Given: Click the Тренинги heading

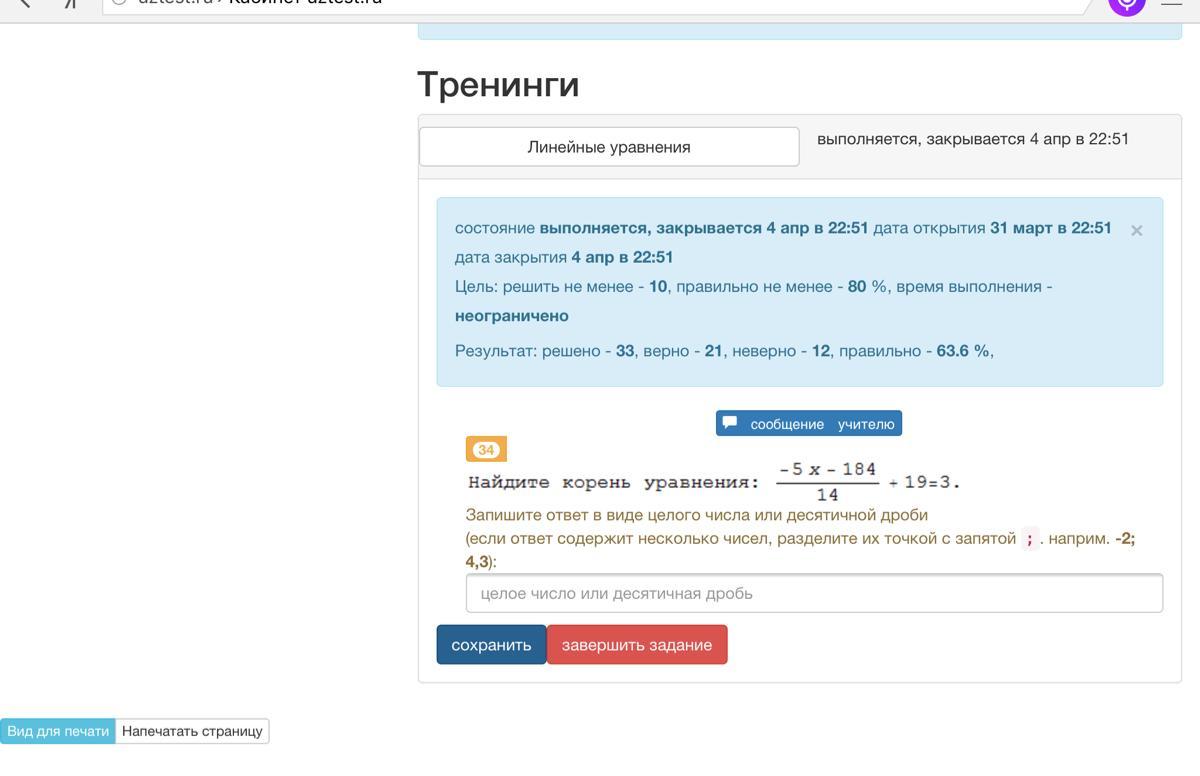Looking at the screenshot, I should 498,84.
